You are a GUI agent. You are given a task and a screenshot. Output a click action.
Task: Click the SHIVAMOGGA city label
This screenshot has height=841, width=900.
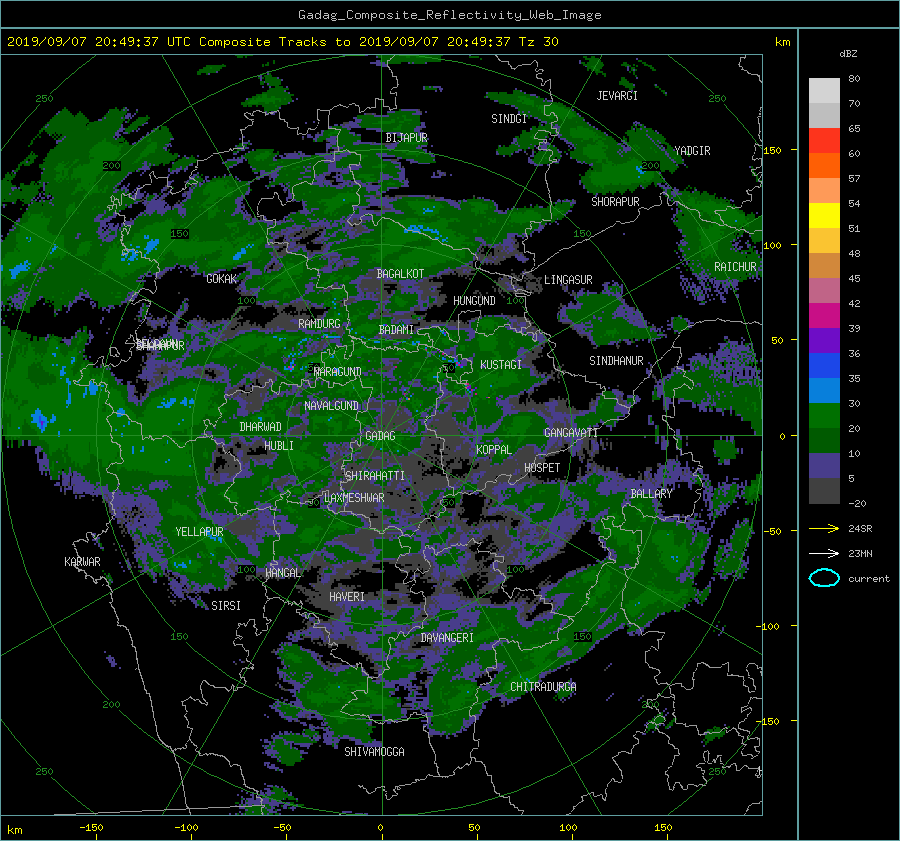(374, 752)
